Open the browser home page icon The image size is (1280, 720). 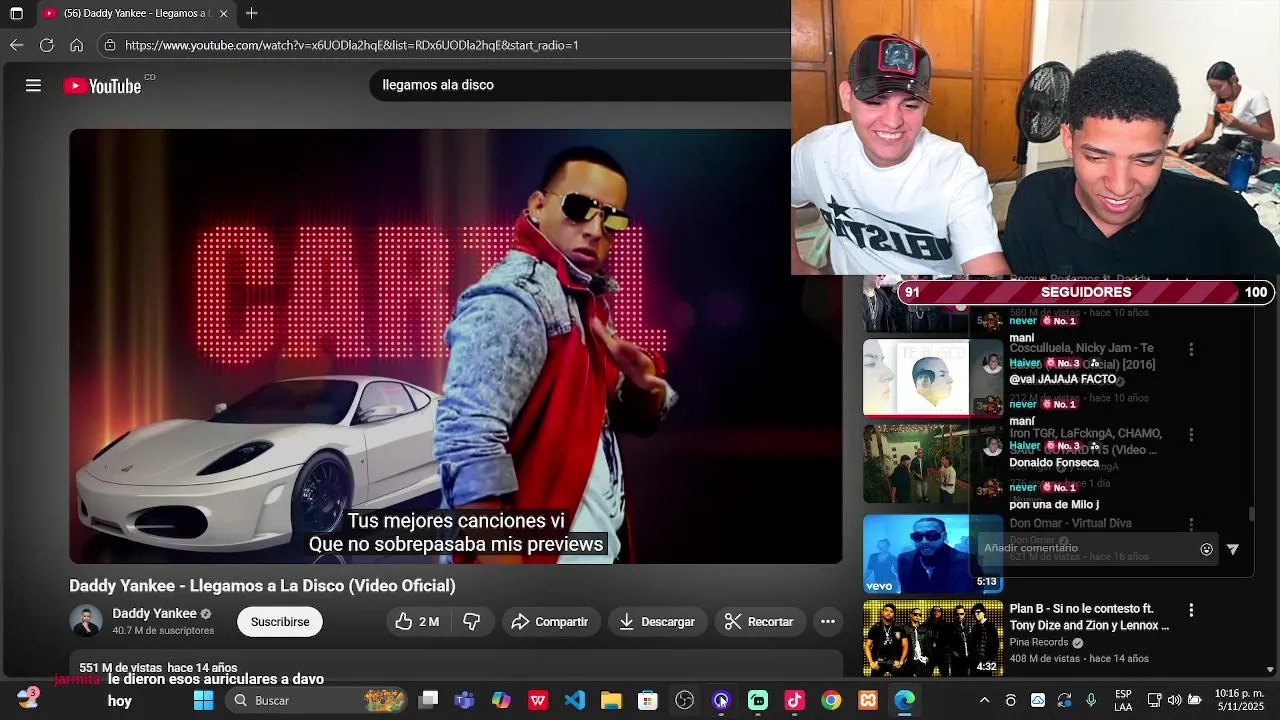(76, 45)
